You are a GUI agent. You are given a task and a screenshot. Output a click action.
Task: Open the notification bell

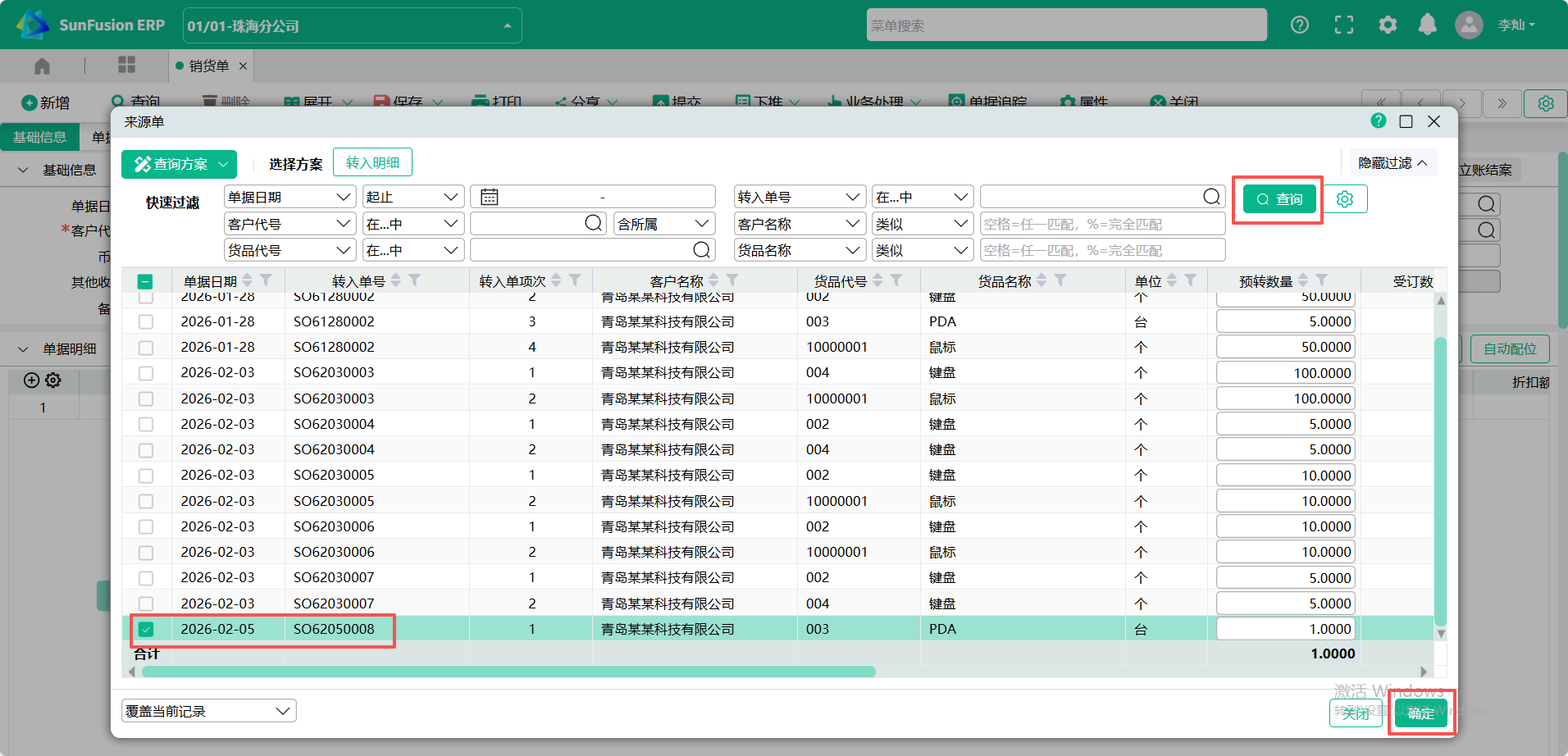(x=1427, y=25)
